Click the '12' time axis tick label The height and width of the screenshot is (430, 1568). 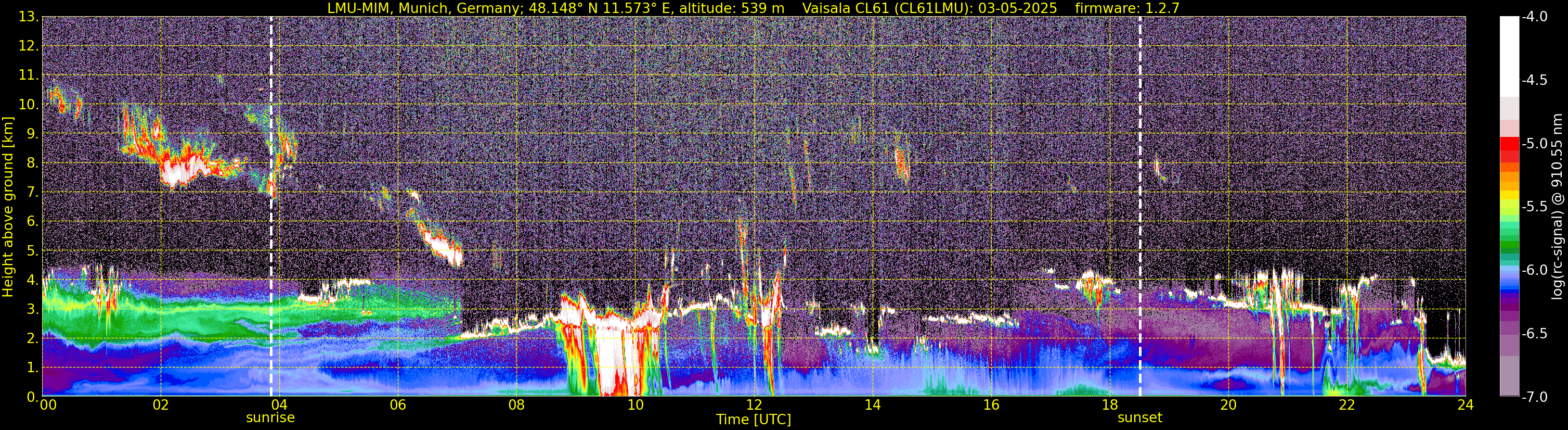coord(754,405)
